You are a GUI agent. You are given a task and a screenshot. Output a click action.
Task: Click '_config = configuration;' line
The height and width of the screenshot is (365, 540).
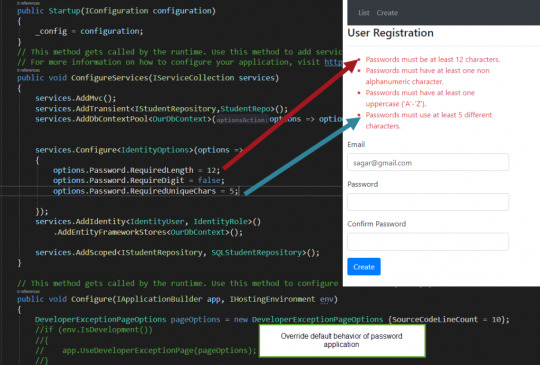pos(89,31)
